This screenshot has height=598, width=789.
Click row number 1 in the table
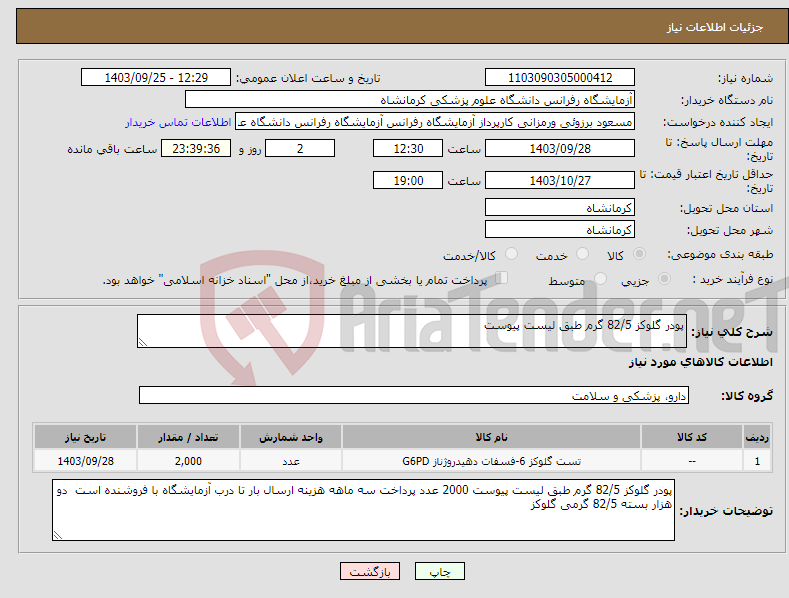757,461
